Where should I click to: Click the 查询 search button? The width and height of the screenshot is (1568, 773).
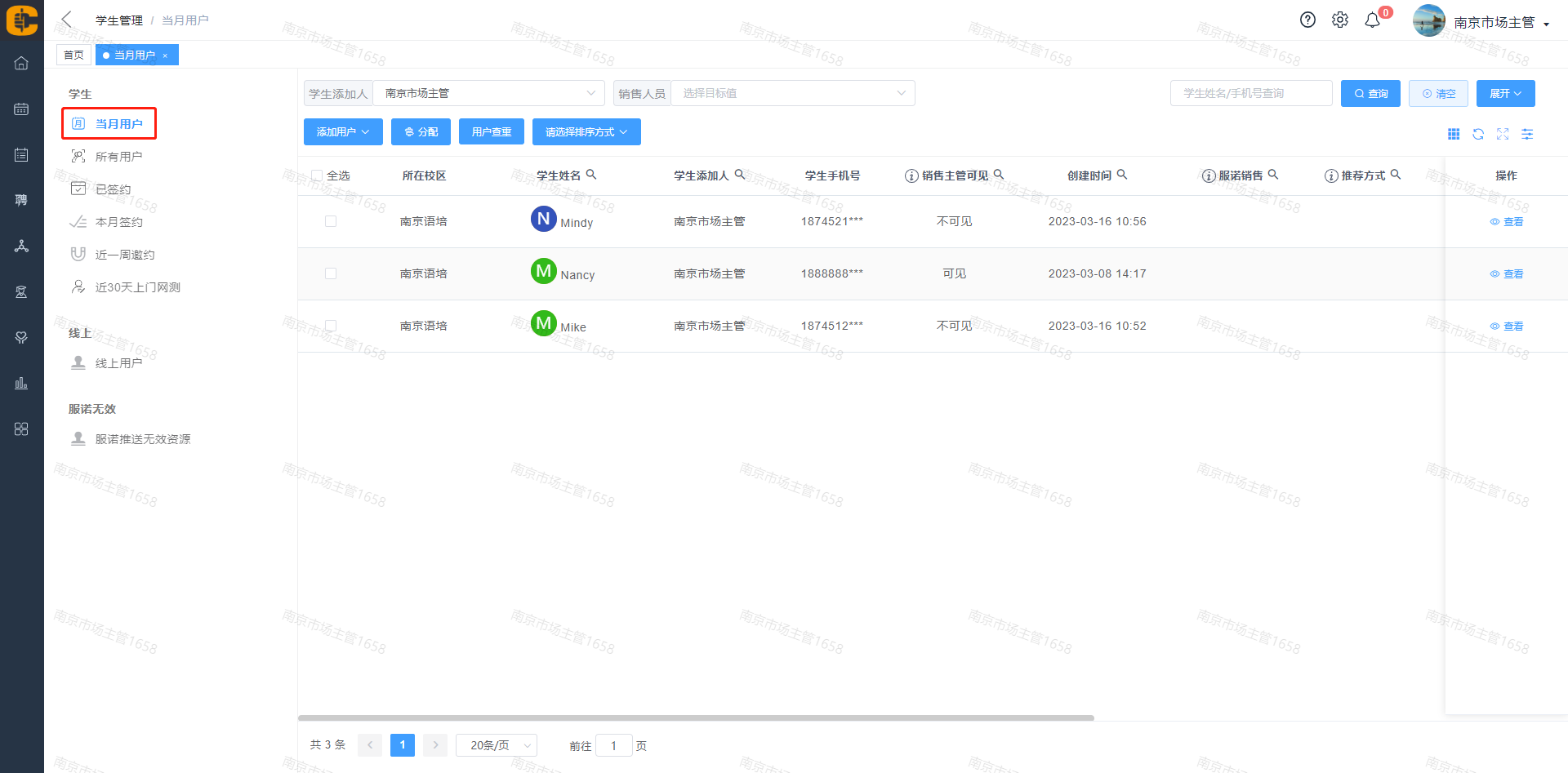click(1370, 94)
